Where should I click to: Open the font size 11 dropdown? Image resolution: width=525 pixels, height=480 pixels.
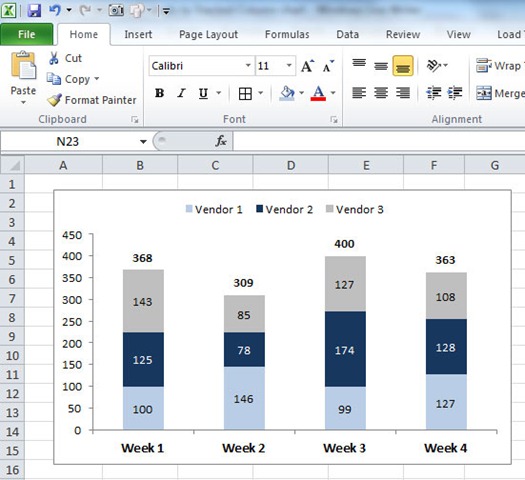[289, 66]
